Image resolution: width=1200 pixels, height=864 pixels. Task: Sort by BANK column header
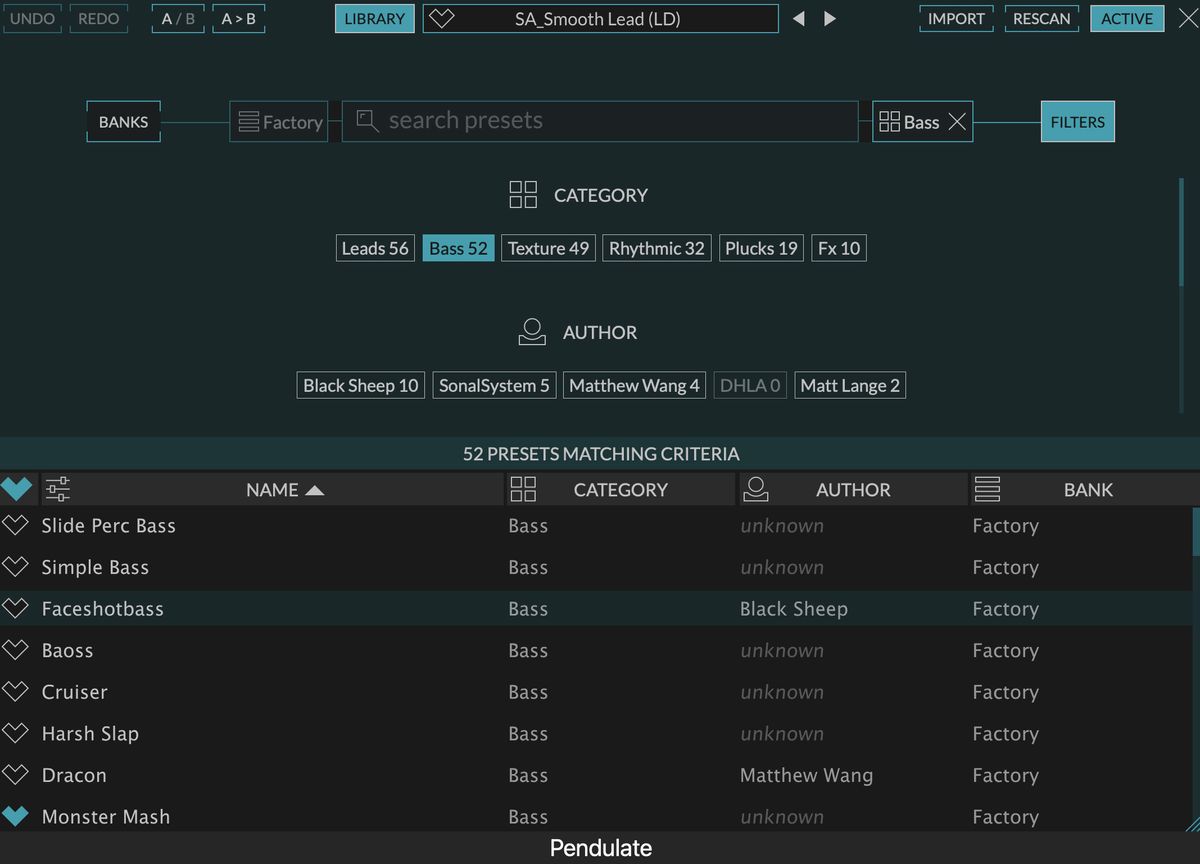(x=1084, y=489)
